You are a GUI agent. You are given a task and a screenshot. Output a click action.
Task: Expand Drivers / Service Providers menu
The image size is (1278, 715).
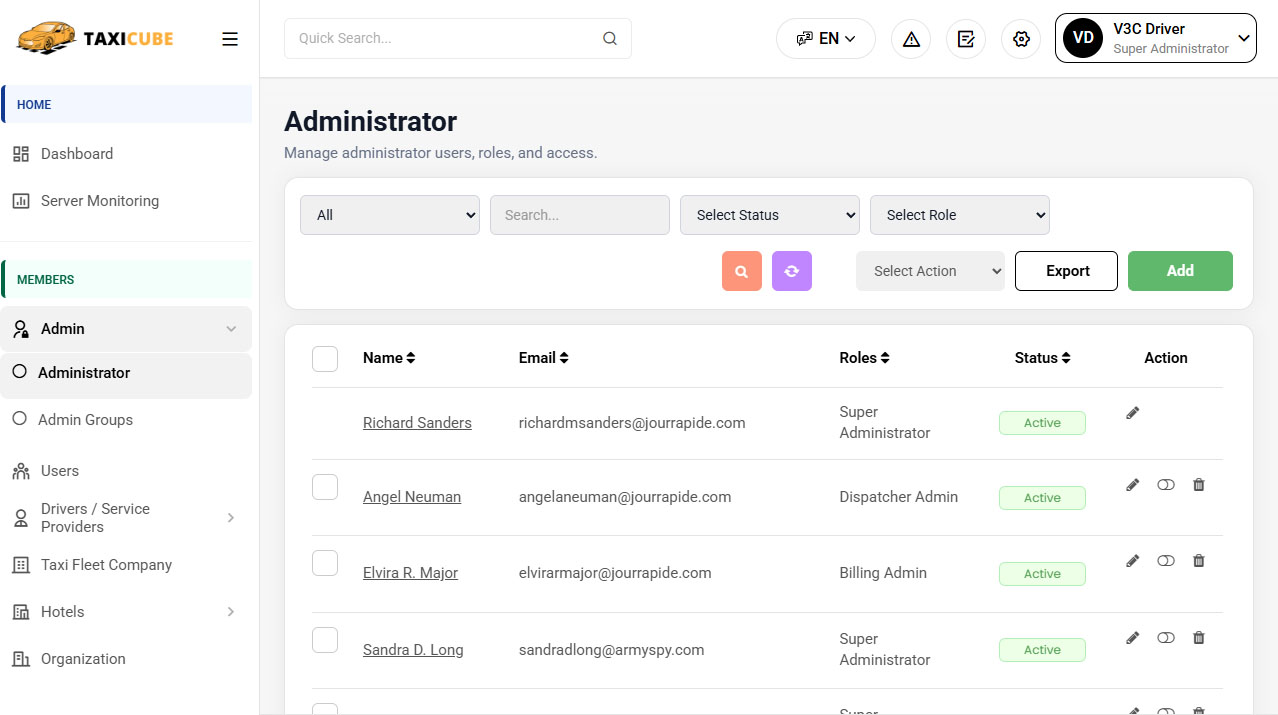point(126,518)
